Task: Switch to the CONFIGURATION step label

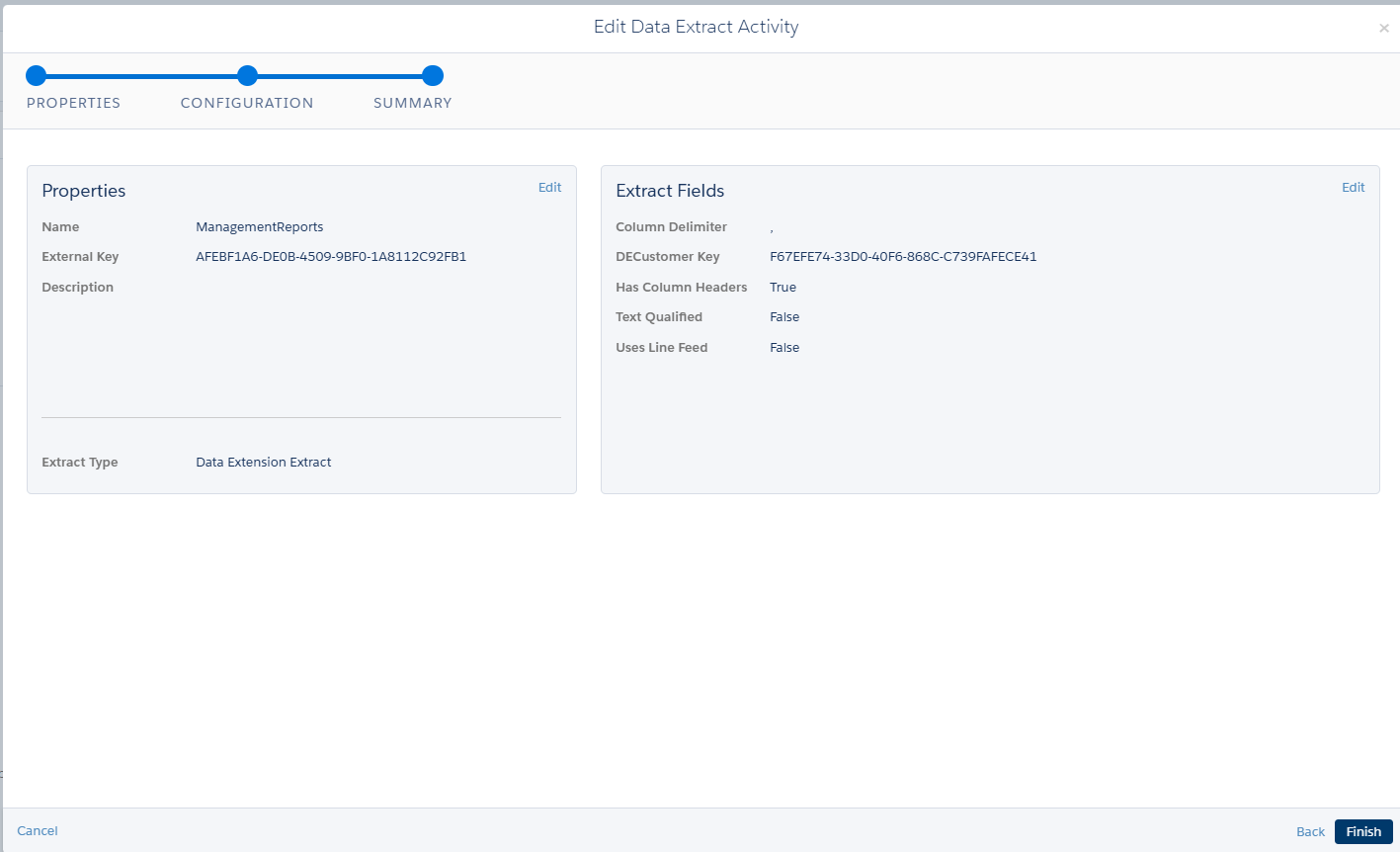Action: pyautogui.click(x=247, y=103)
